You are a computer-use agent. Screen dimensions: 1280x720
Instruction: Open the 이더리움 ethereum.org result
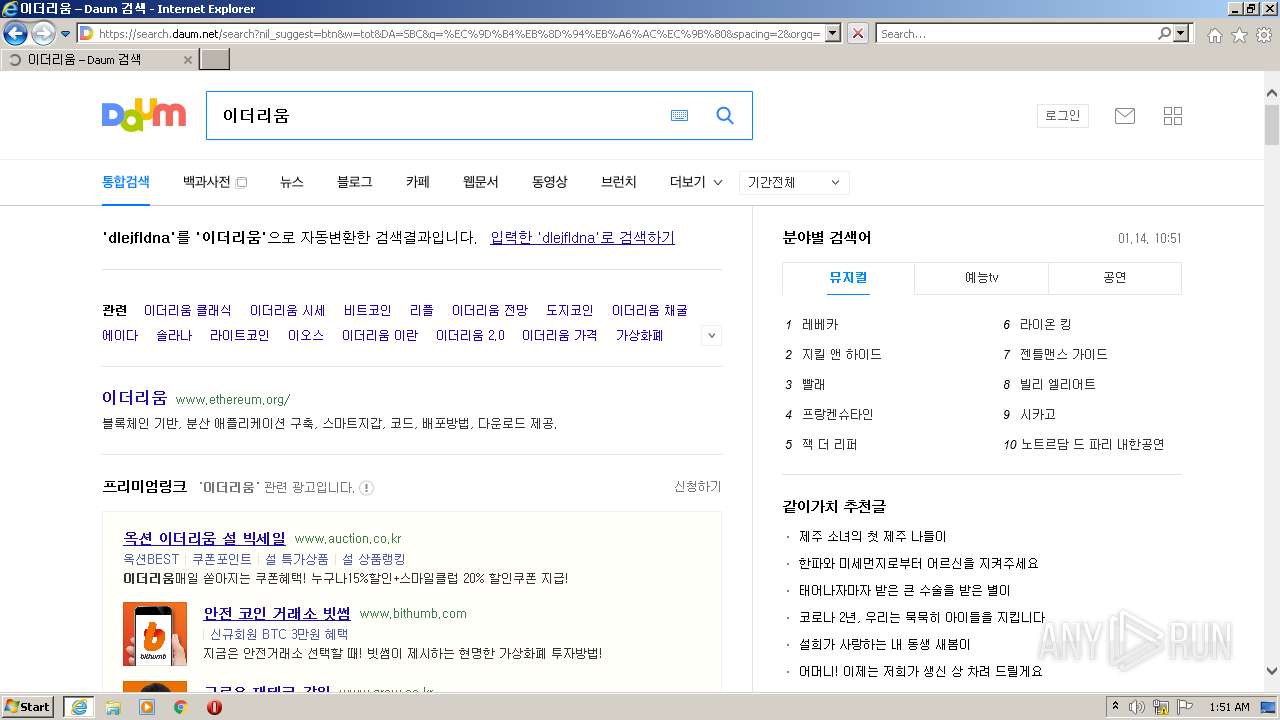134,398
